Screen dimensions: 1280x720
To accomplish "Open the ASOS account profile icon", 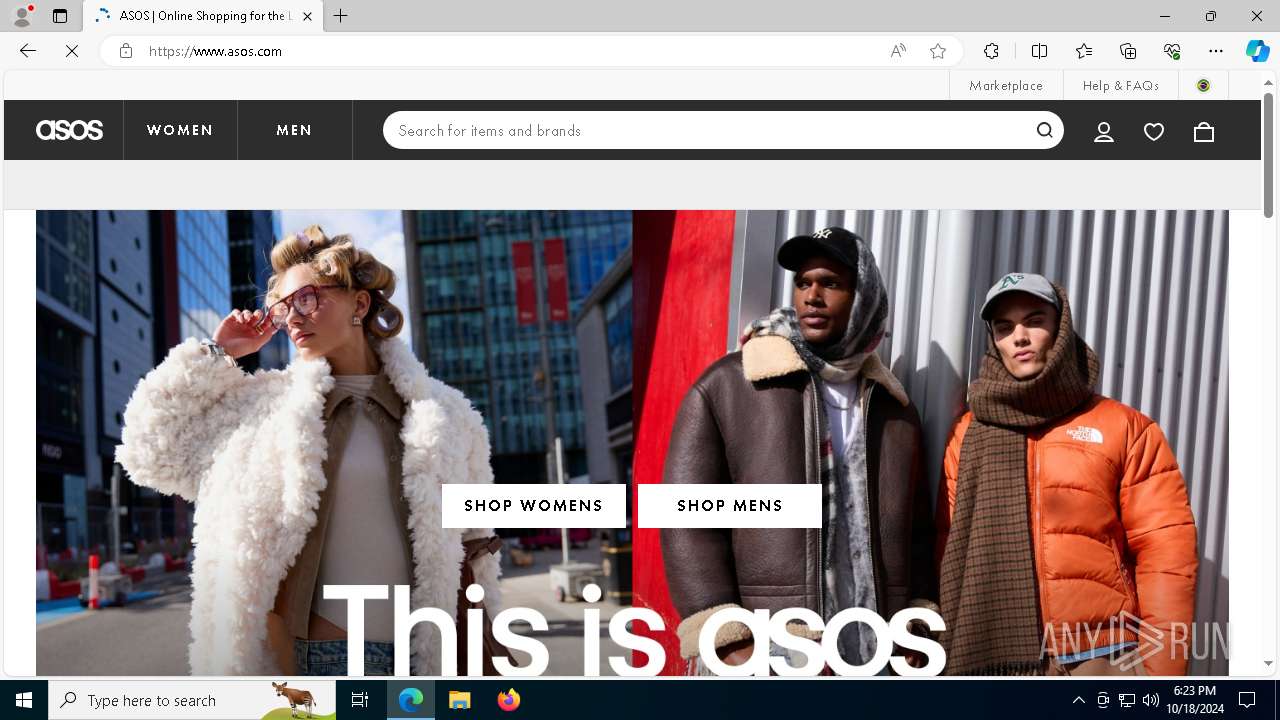I will coord(1104,131).
